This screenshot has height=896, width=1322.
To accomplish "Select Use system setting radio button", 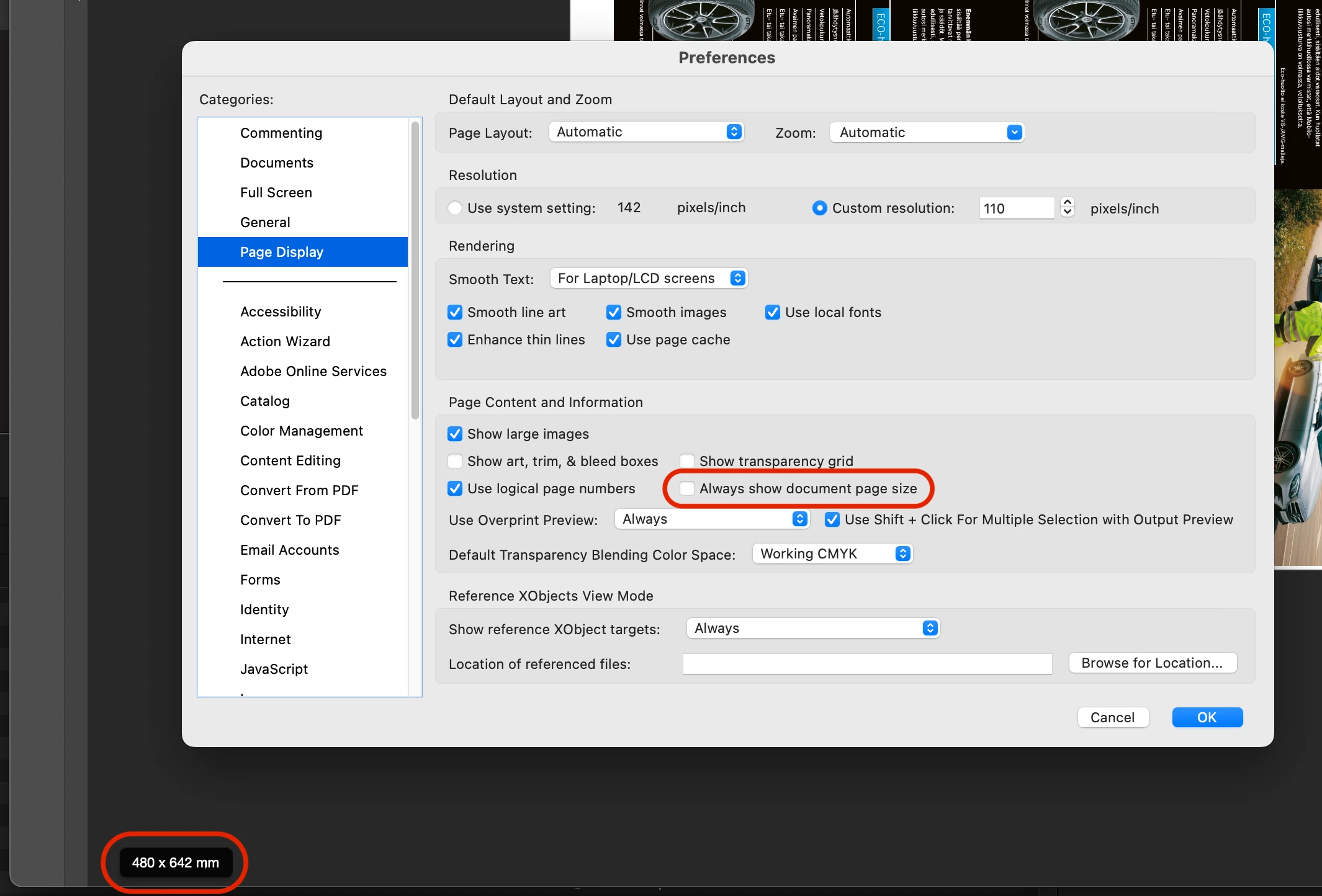I will (455, 208).
